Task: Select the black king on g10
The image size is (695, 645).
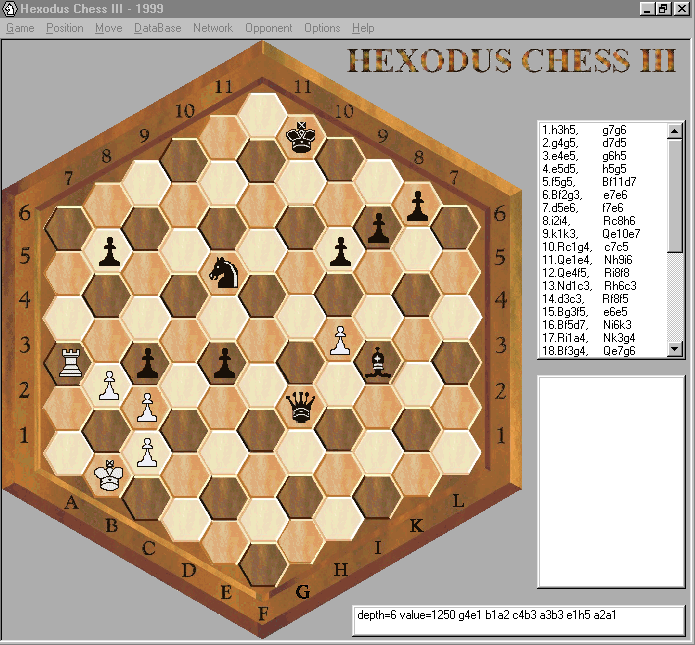Action: [x=301, y=137]
